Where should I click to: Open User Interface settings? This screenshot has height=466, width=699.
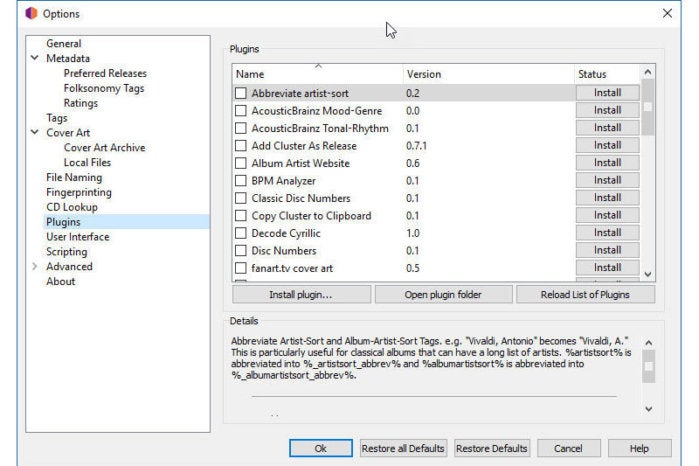pyautogui.click(x=78, y=237)
